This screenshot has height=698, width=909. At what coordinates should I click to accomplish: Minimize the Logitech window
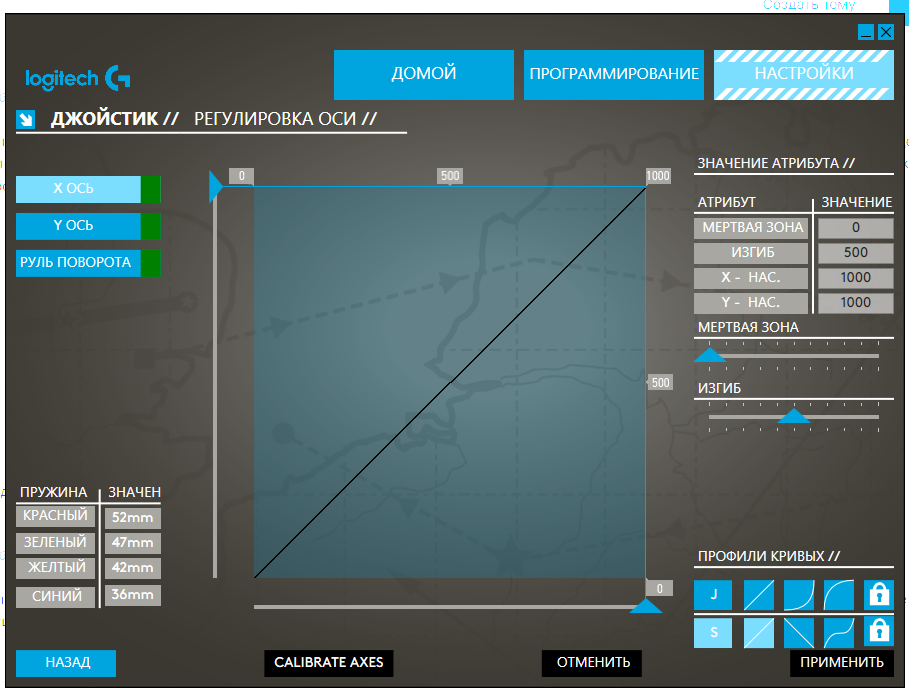tap(866, 32)
